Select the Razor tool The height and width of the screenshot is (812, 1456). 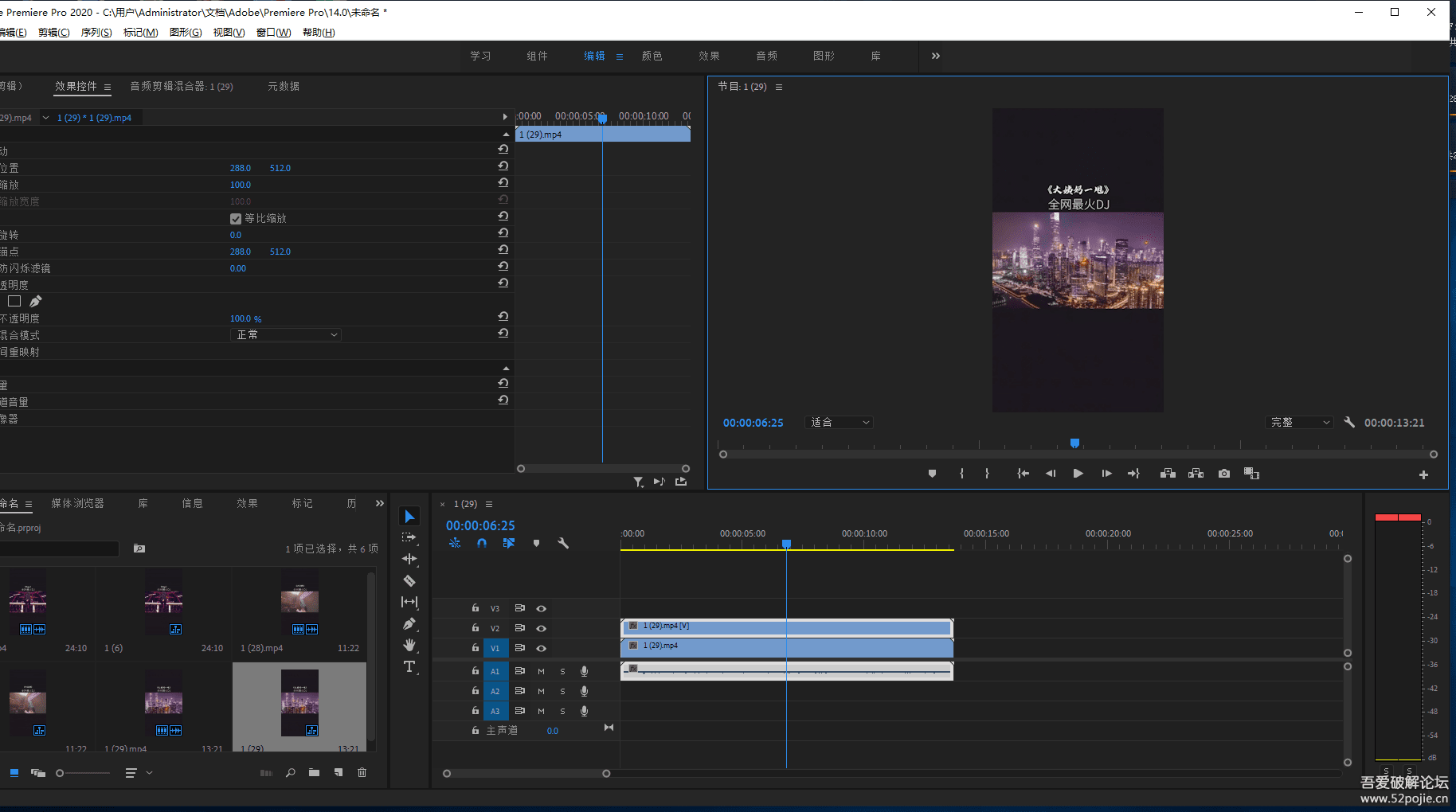409,580
